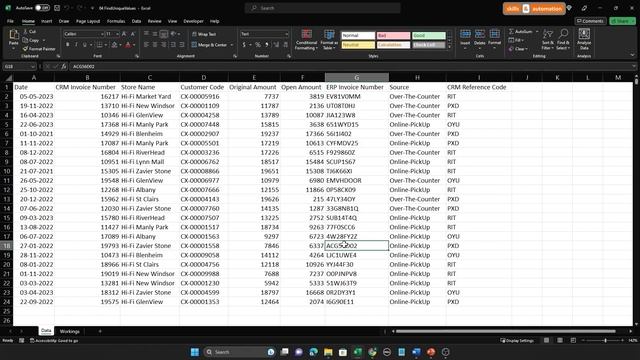Collapse the ribbon with chevron
Image resolution: width=640 pixels, height=360 pixels.
633,55
